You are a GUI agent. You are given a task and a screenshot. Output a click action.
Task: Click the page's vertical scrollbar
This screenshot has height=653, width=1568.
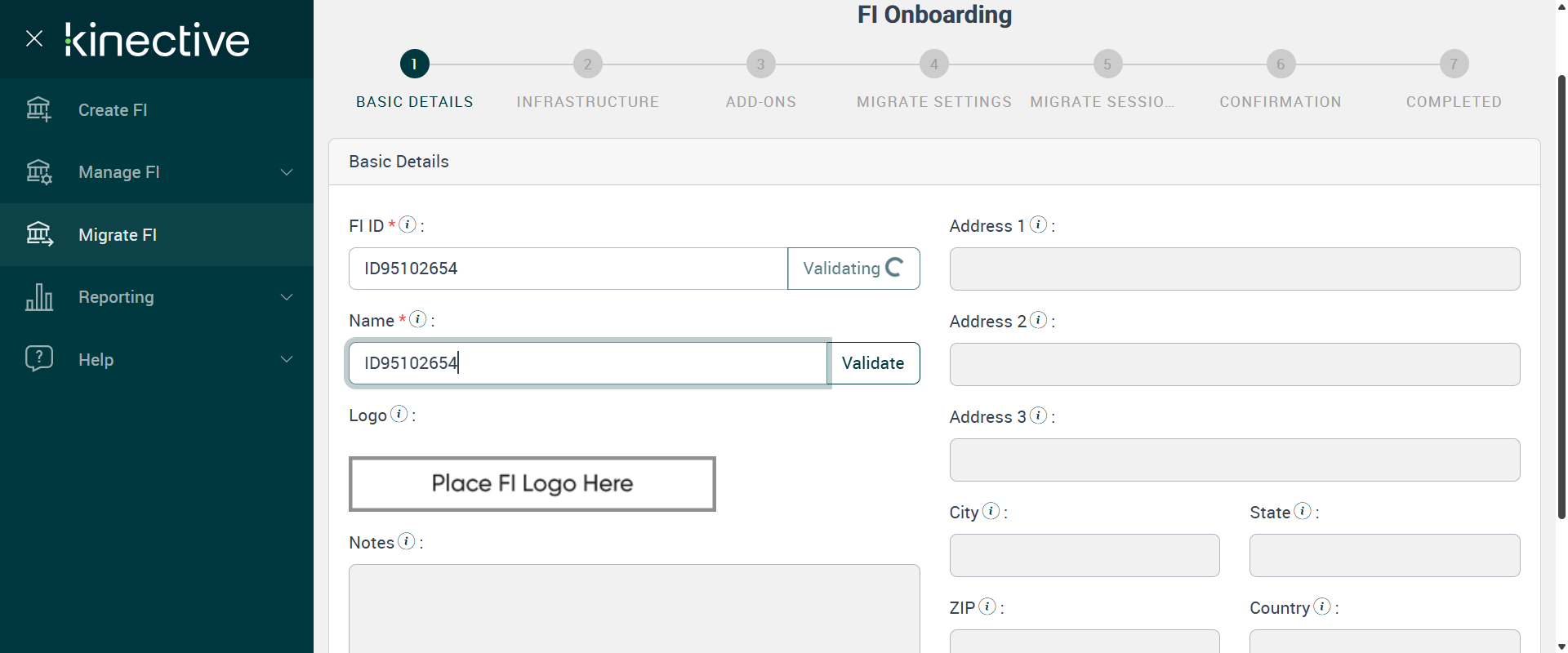pyautogui.click(x=1561, y=294)
